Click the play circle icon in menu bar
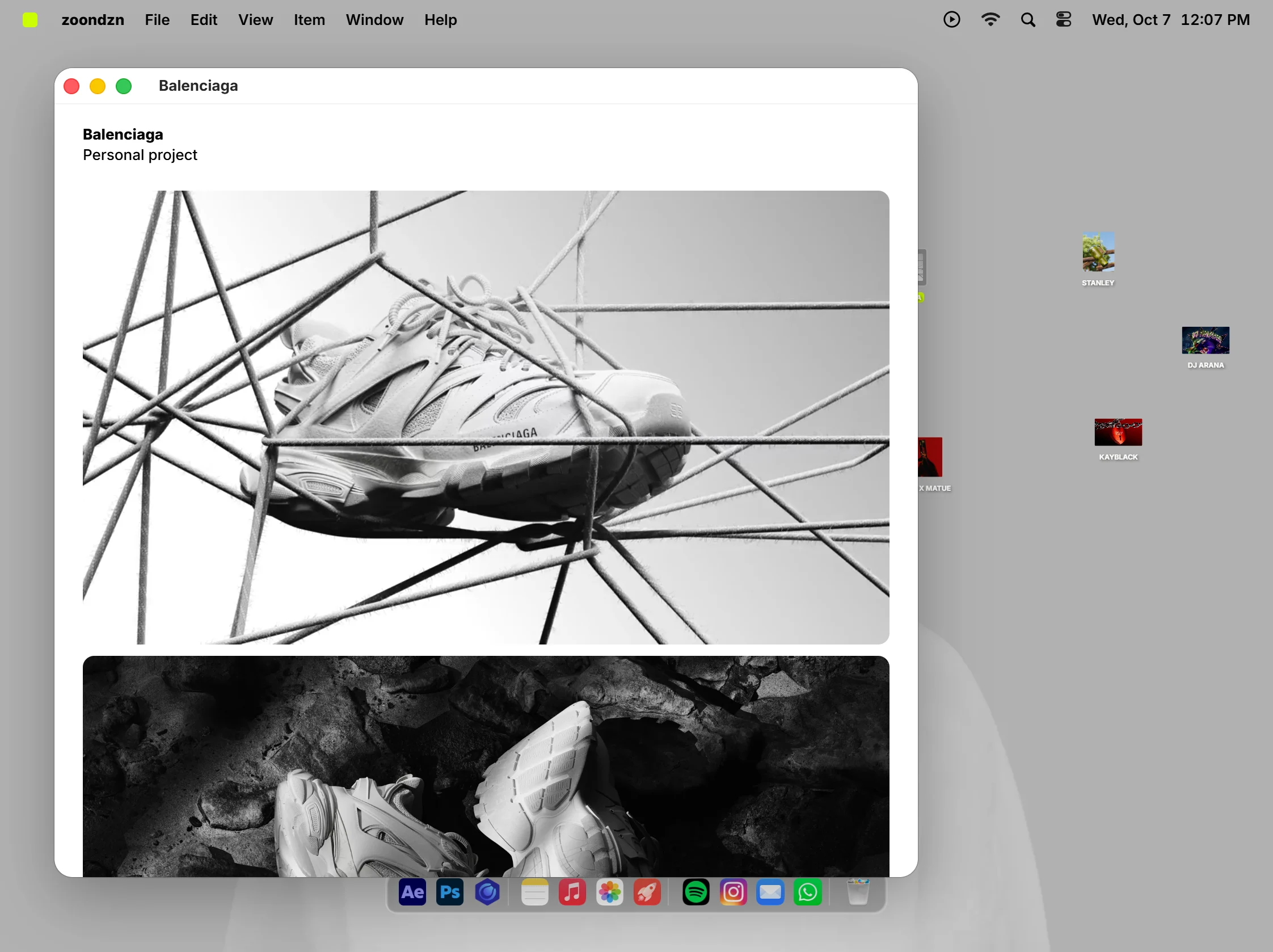Viewport: 1273px width, 952px height. click(x=951, y=19)
